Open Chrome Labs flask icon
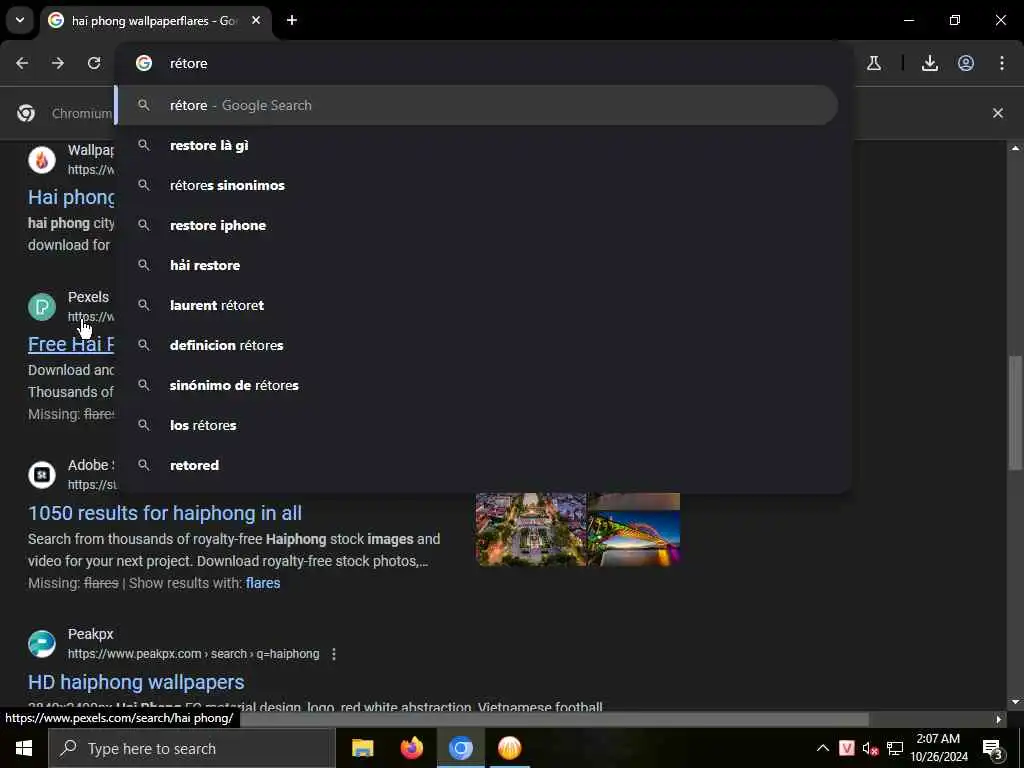 [874, 63]
